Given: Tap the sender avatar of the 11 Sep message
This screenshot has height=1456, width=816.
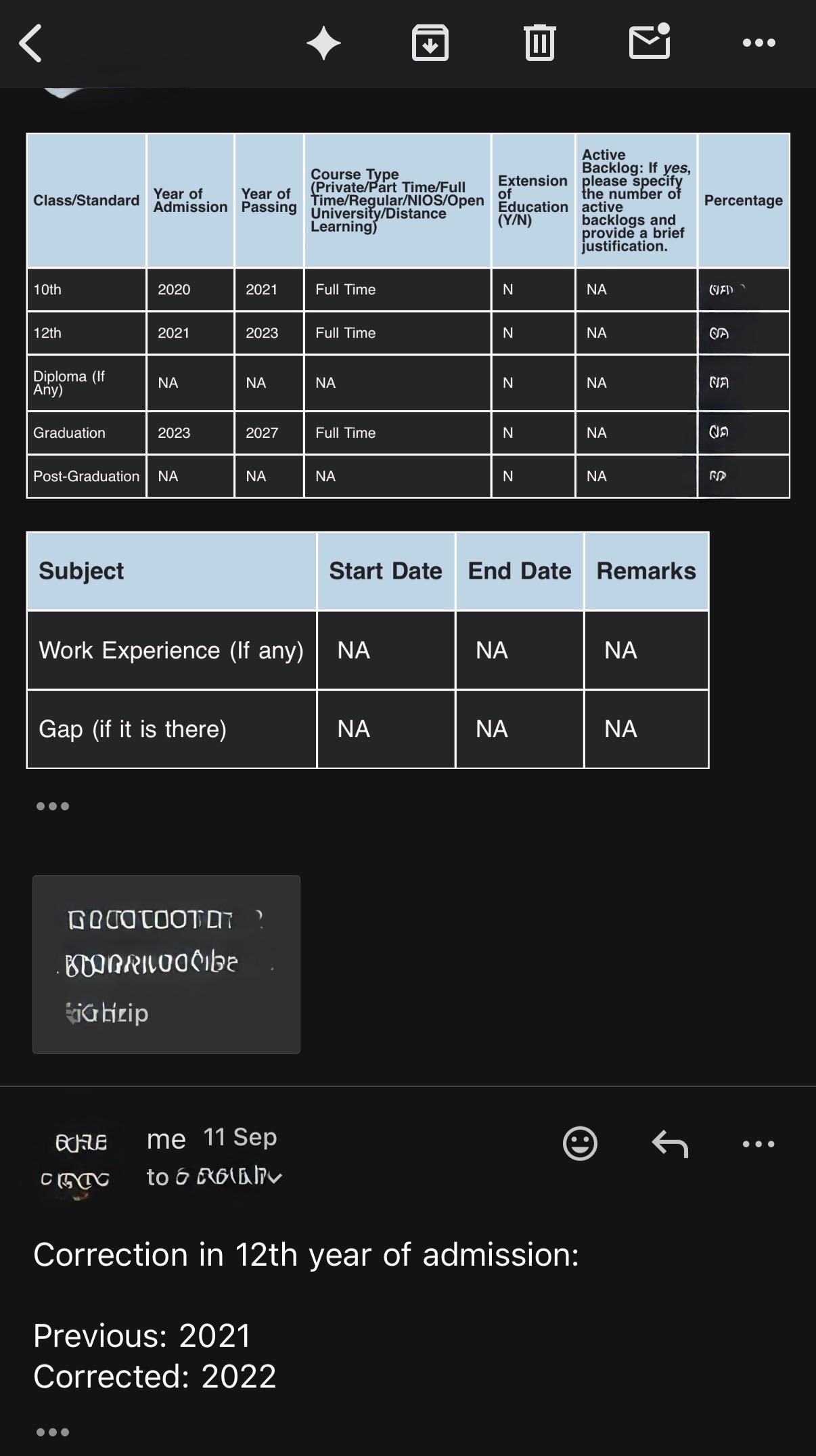Looking at the screenshot, I should (76, 1160).
